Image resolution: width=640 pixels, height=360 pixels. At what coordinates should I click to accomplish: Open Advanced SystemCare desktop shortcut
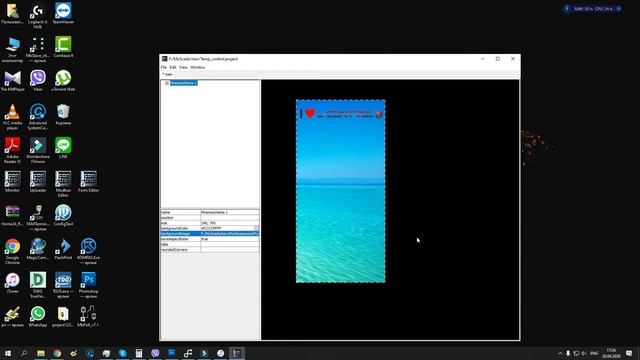[38, 117]
